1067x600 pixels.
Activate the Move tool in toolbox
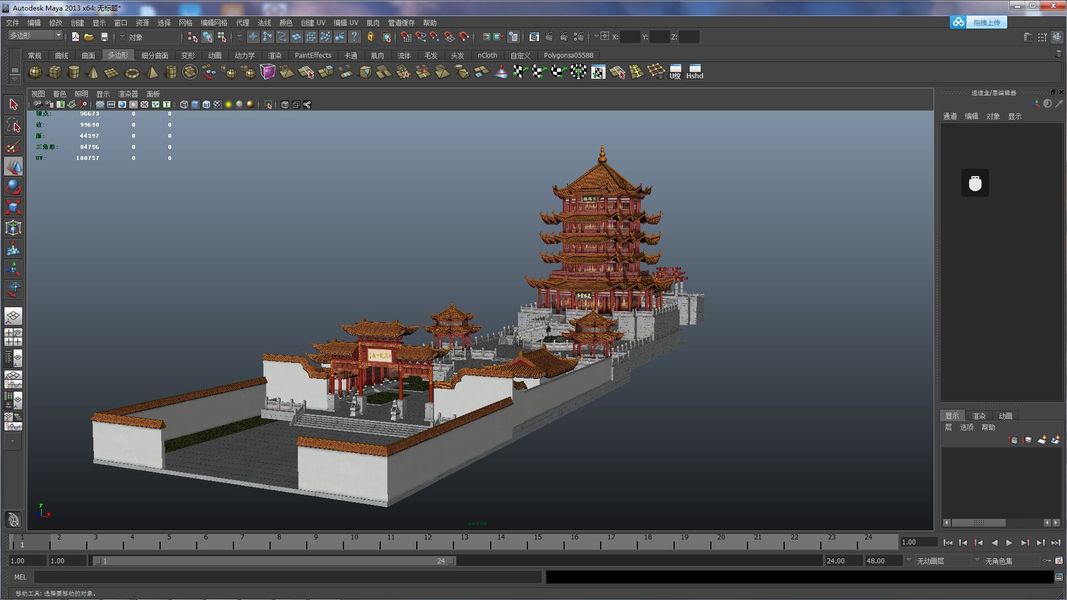pyautogui.click(x=13, y=167)
